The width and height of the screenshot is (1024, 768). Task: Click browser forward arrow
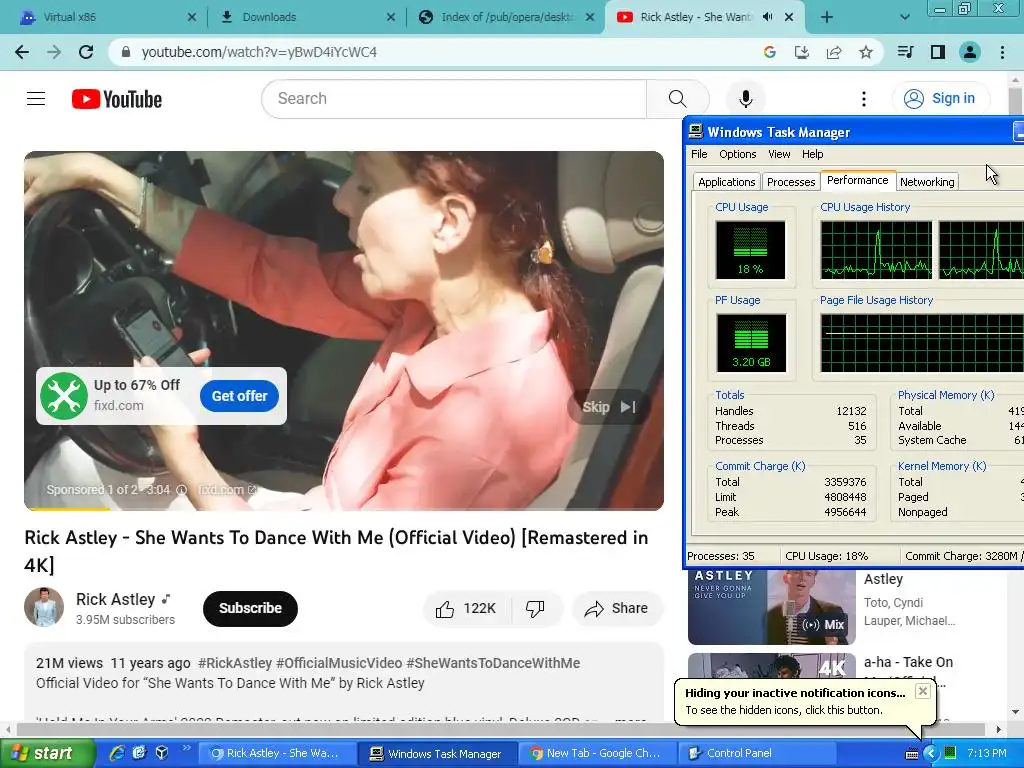[x=54, y=52]
